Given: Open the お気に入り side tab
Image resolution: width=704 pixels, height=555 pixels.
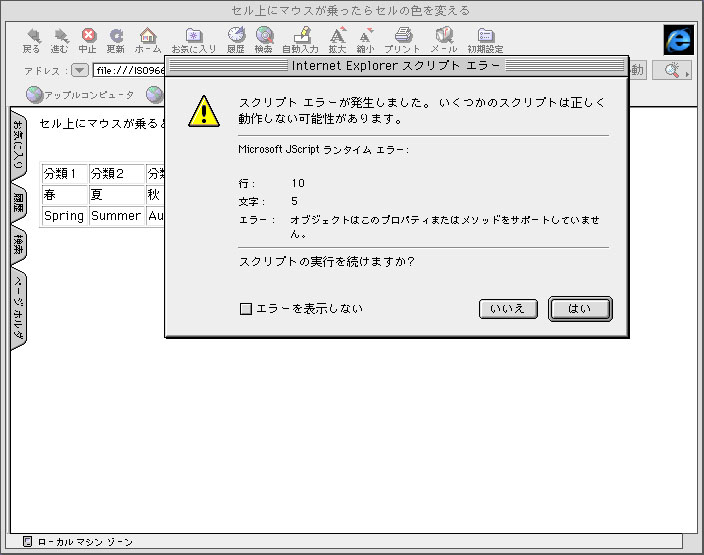Looking at the screenshot, I should [18, 144].
